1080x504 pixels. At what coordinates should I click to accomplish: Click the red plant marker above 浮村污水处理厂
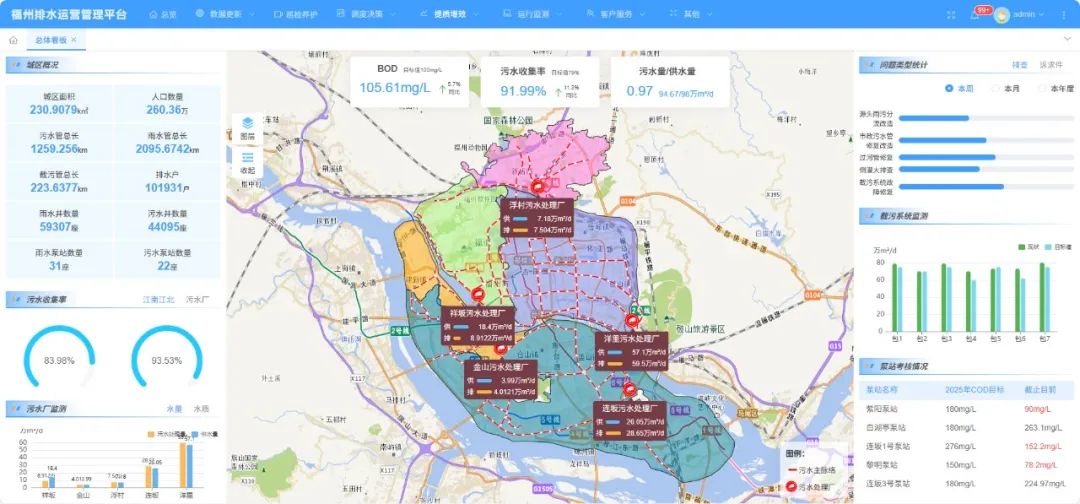click(538, 185)
